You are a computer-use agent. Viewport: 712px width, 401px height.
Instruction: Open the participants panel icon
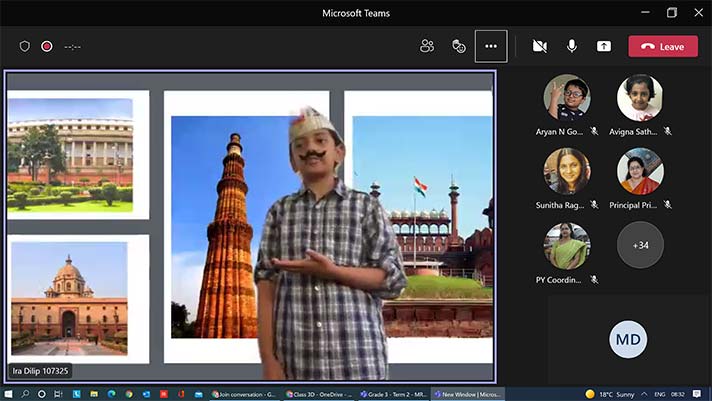427,46
